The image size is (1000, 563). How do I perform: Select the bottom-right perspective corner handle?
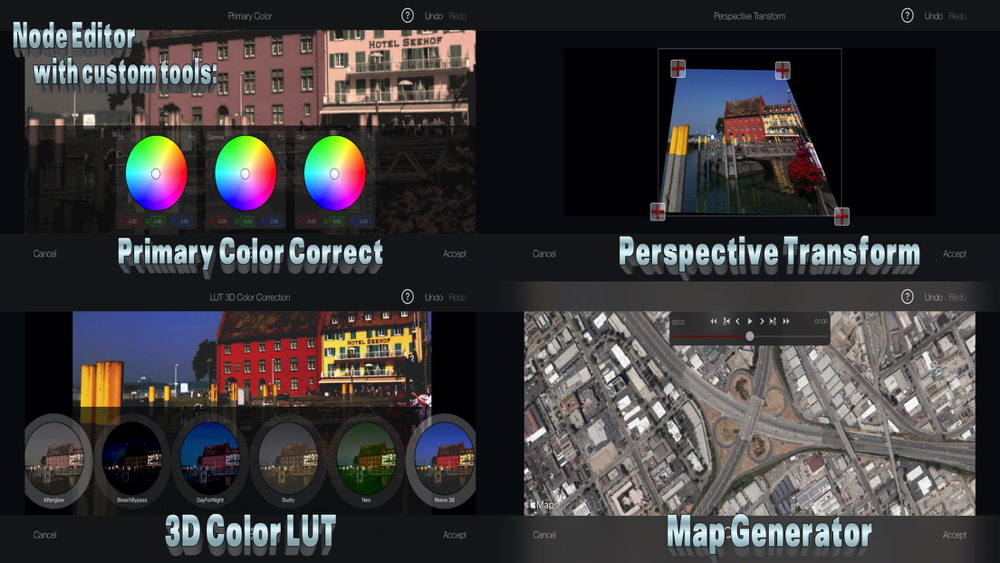point(842,216)
